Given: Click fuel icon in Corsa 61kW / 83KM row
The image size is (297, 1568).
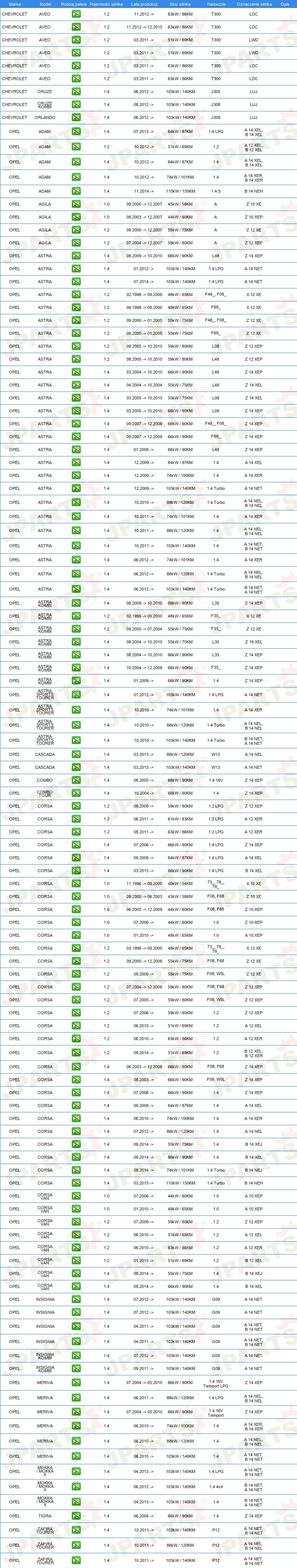Looking at the screenshot, I should [x=76, y=819].
